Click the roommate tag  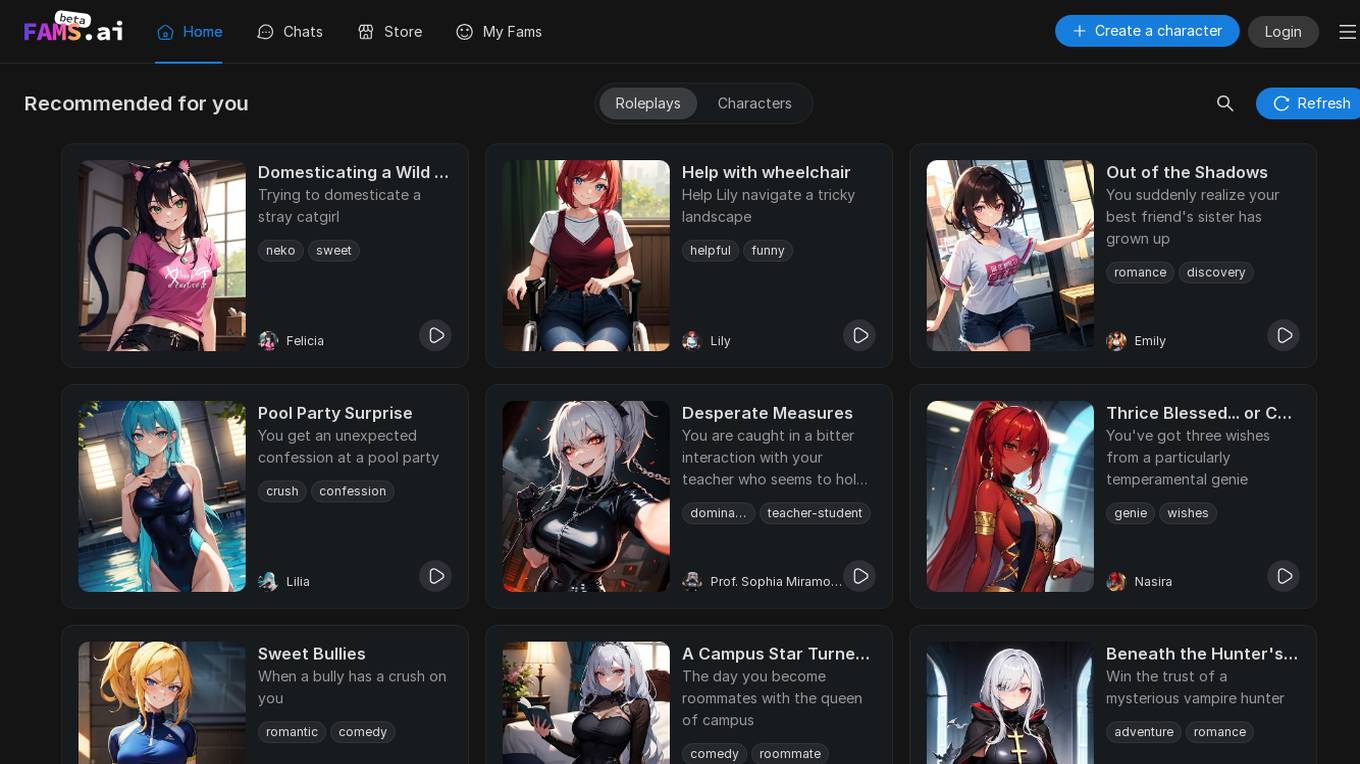790,755
